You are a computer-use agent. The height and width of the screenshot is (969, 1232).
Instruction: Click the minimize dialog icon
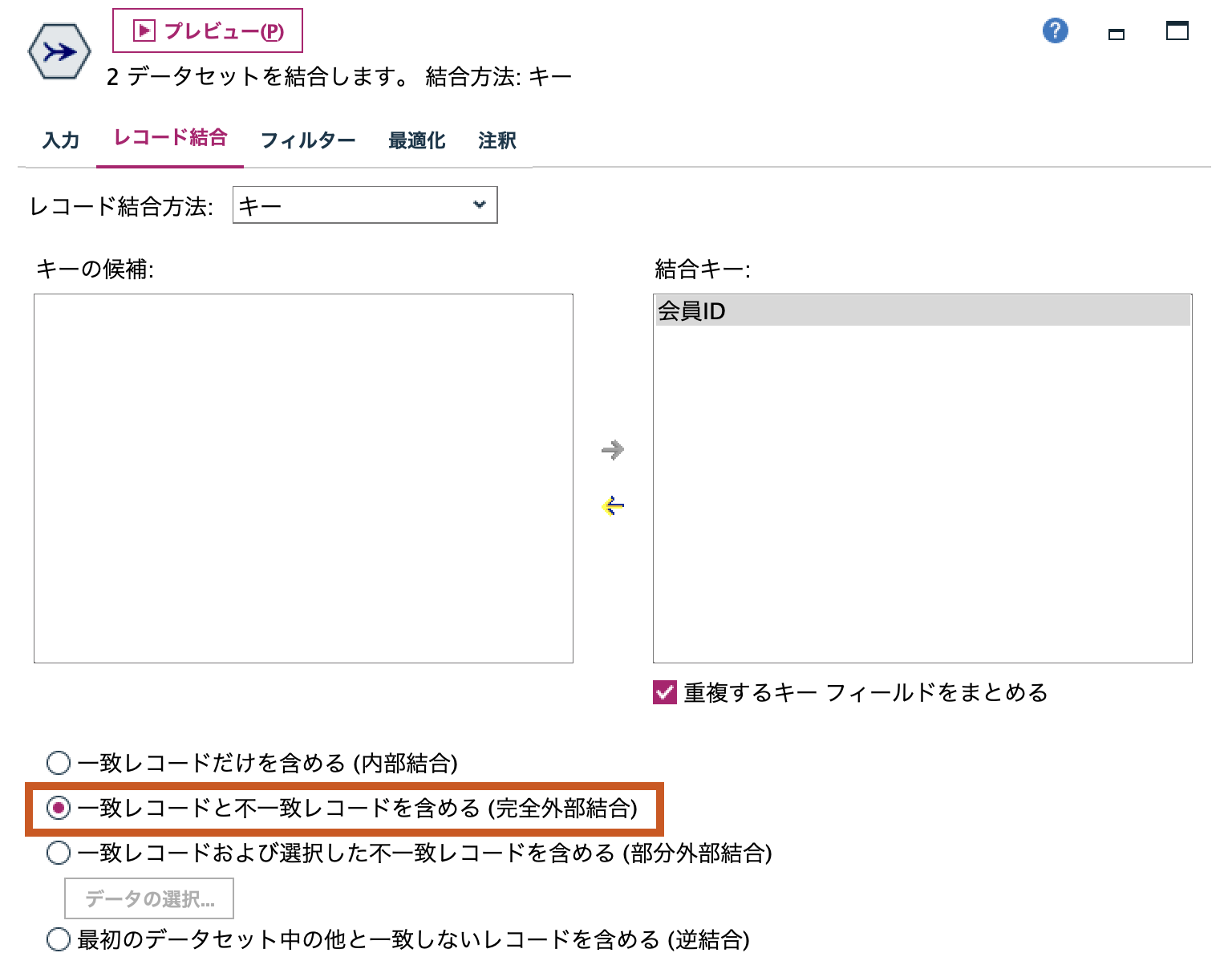click(1116, 33)
